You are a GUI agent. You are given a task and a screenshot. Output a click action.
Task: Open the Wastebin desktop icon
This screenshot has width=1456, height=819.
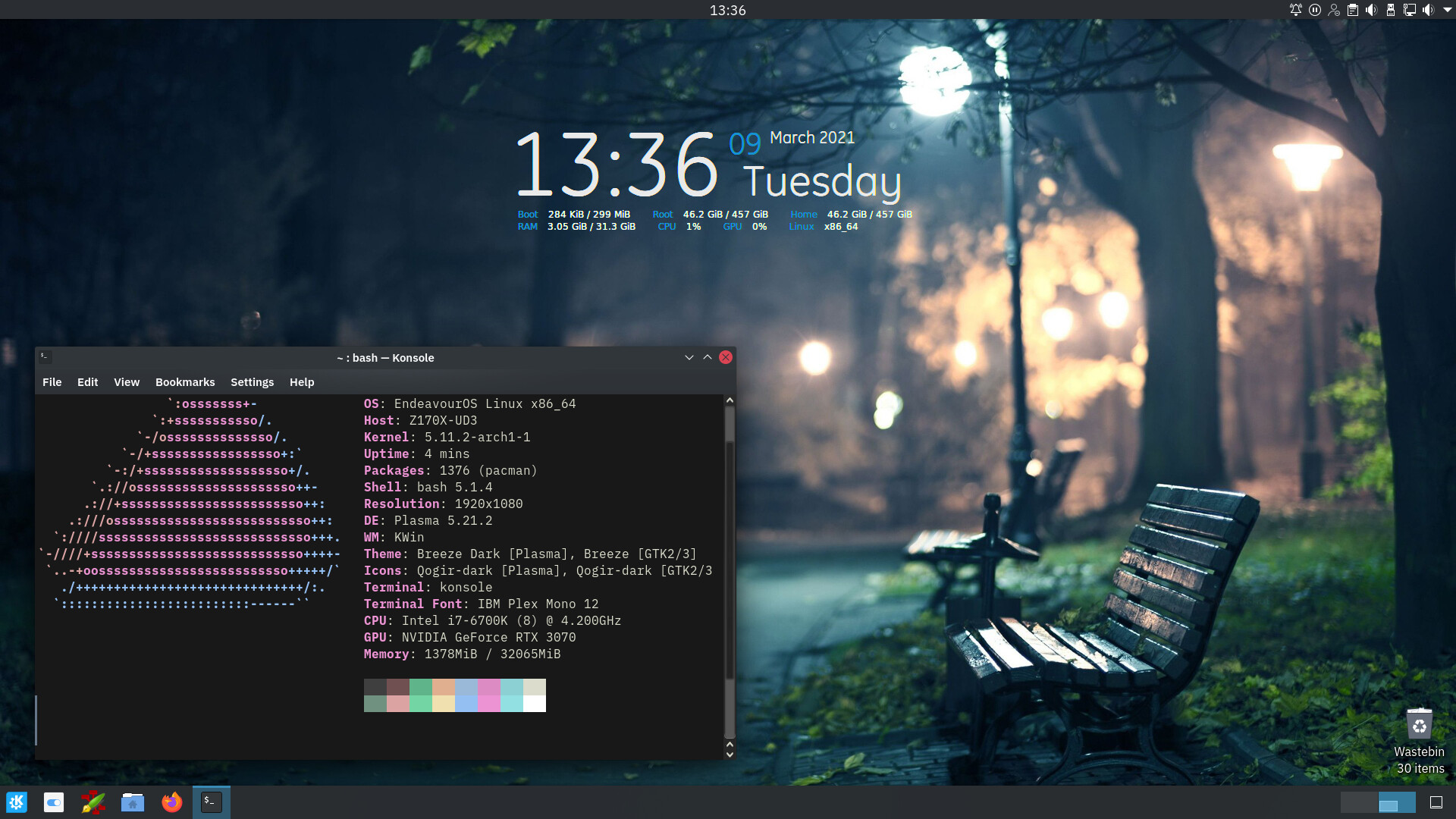(1419, 741)
